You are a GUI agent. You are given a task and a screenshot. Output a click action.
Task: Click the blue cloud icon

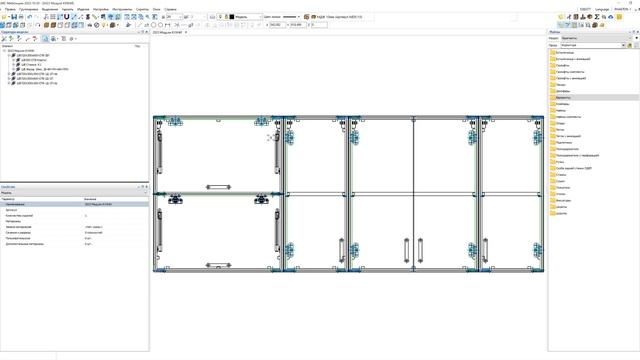pyautogui.click(x=611, y=17)
